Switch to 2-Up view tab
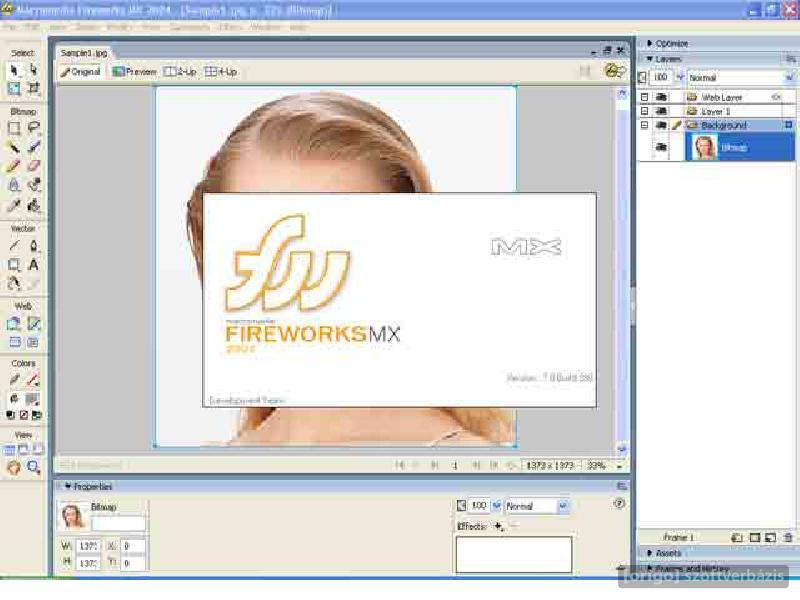The image size is (800, 600). [x=180, y=72]
